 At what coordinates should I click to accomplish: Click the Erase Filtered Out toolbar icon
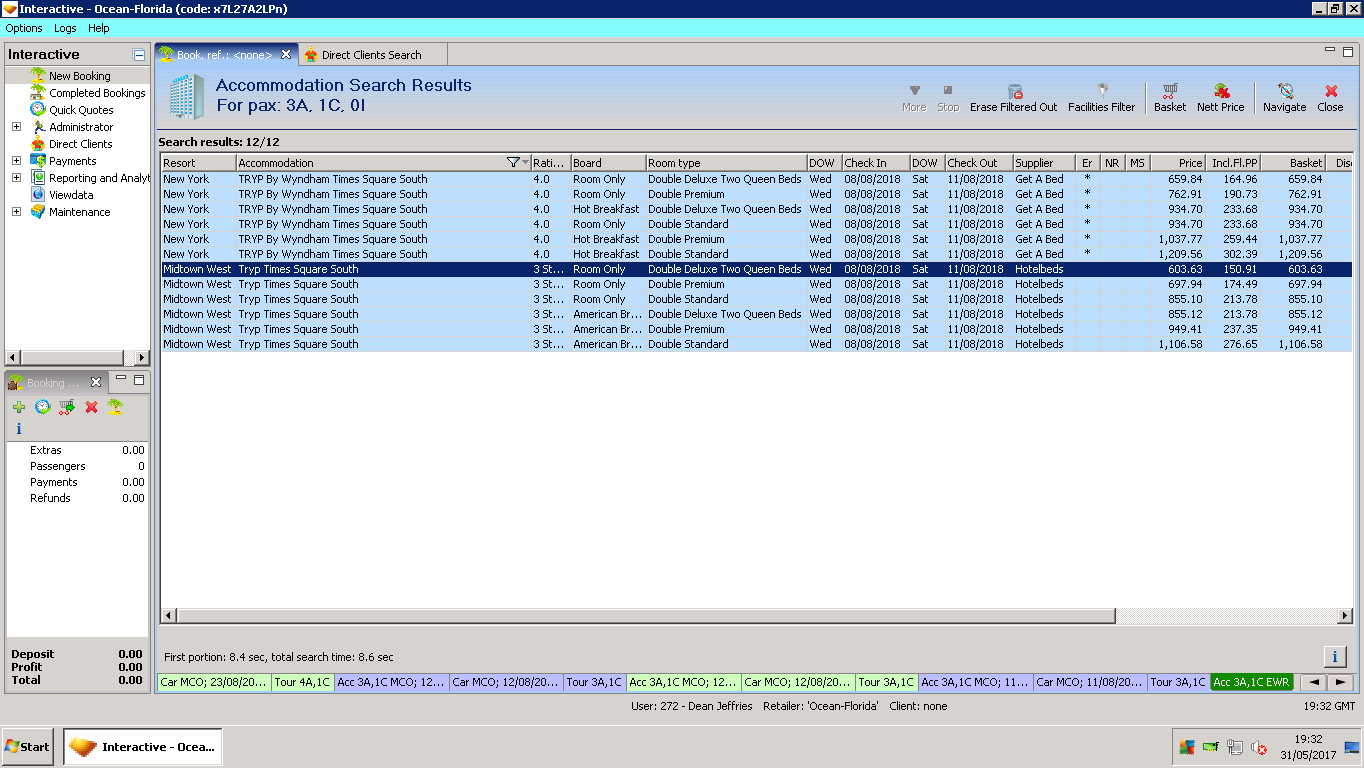pos(1014,91)
